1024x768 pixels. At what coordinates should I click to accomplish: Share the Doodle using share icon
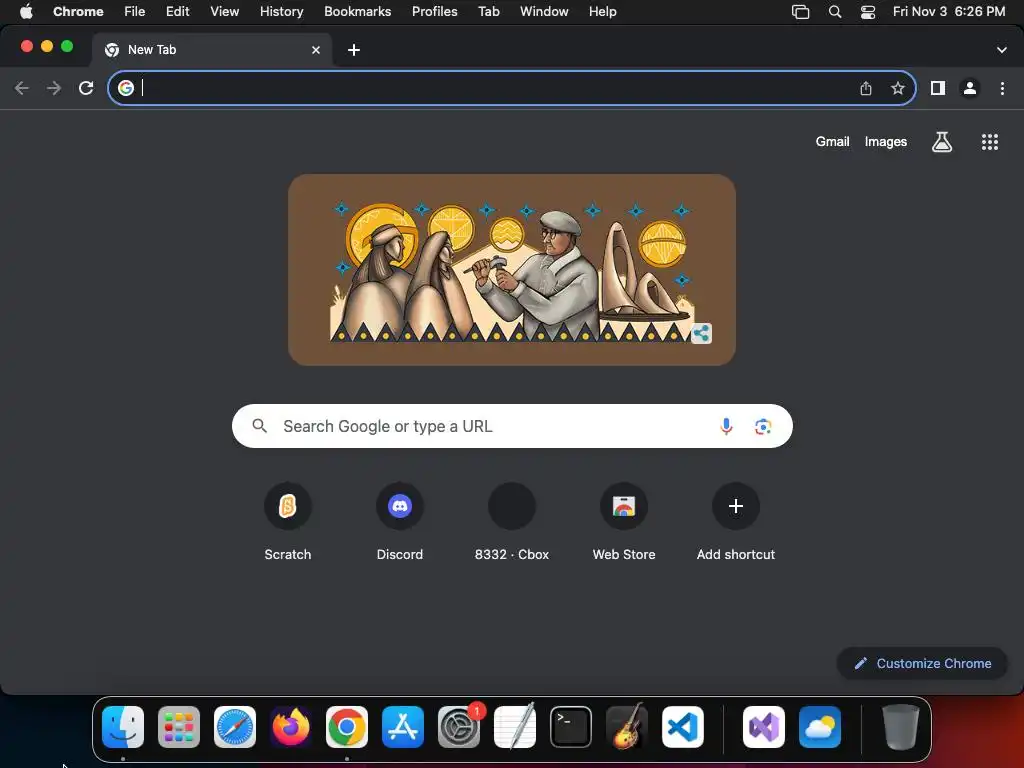[701, 334]
